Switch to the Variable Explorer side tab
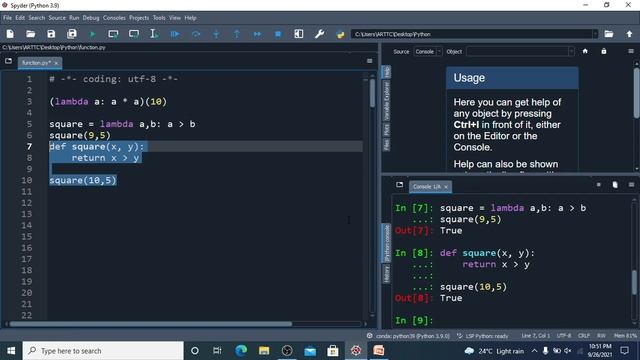This screenshot has height=360, width=640. [x=386, y=100]
